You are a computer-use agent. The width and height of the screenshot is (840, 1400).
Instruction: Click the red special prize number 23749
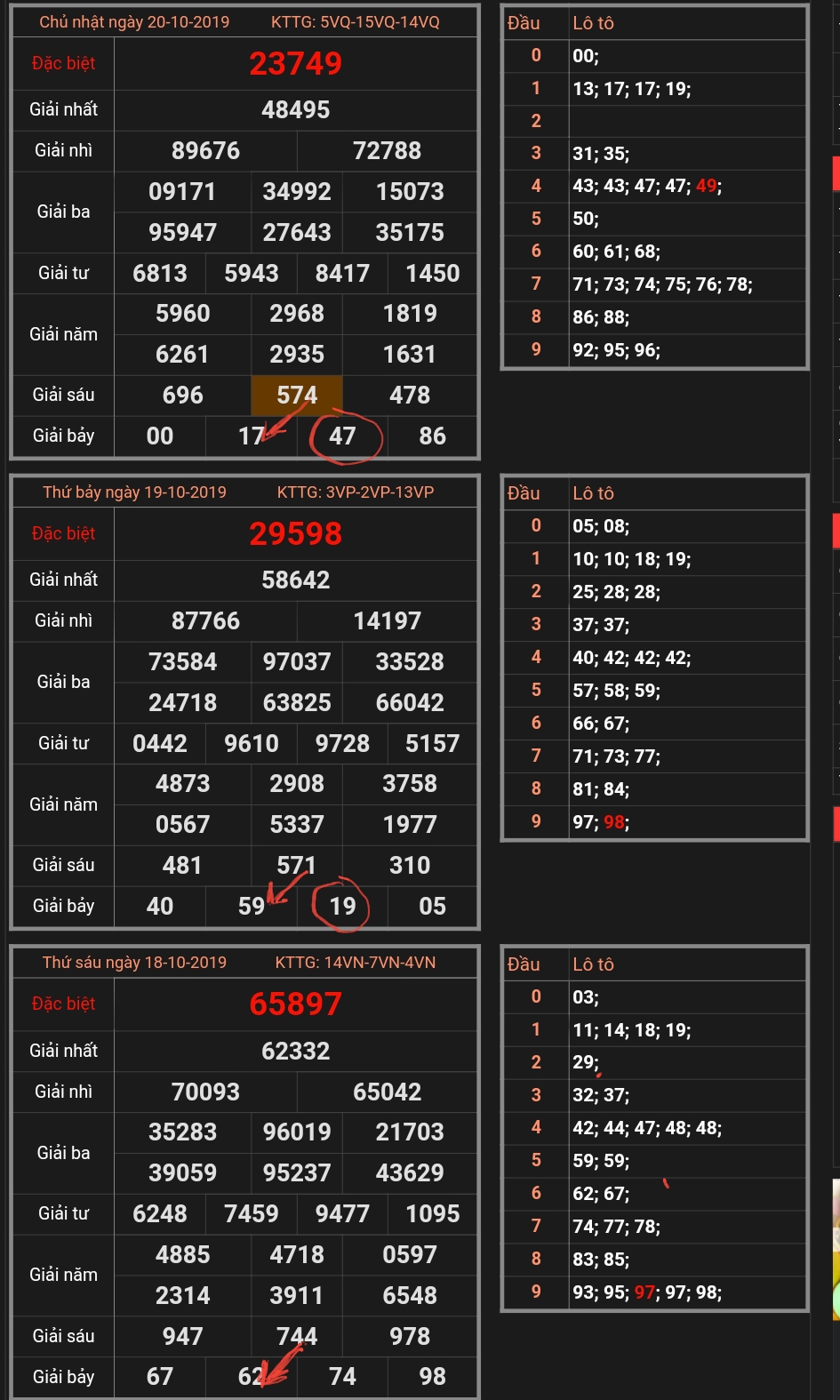(295, 63)
